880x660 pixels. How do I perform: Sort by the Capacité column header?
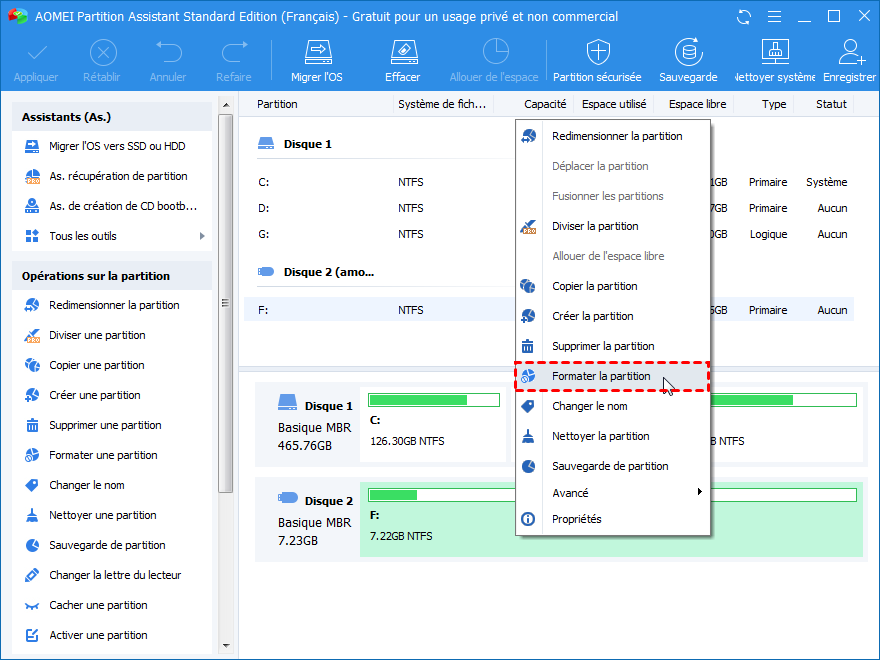(x=544, y=104)
